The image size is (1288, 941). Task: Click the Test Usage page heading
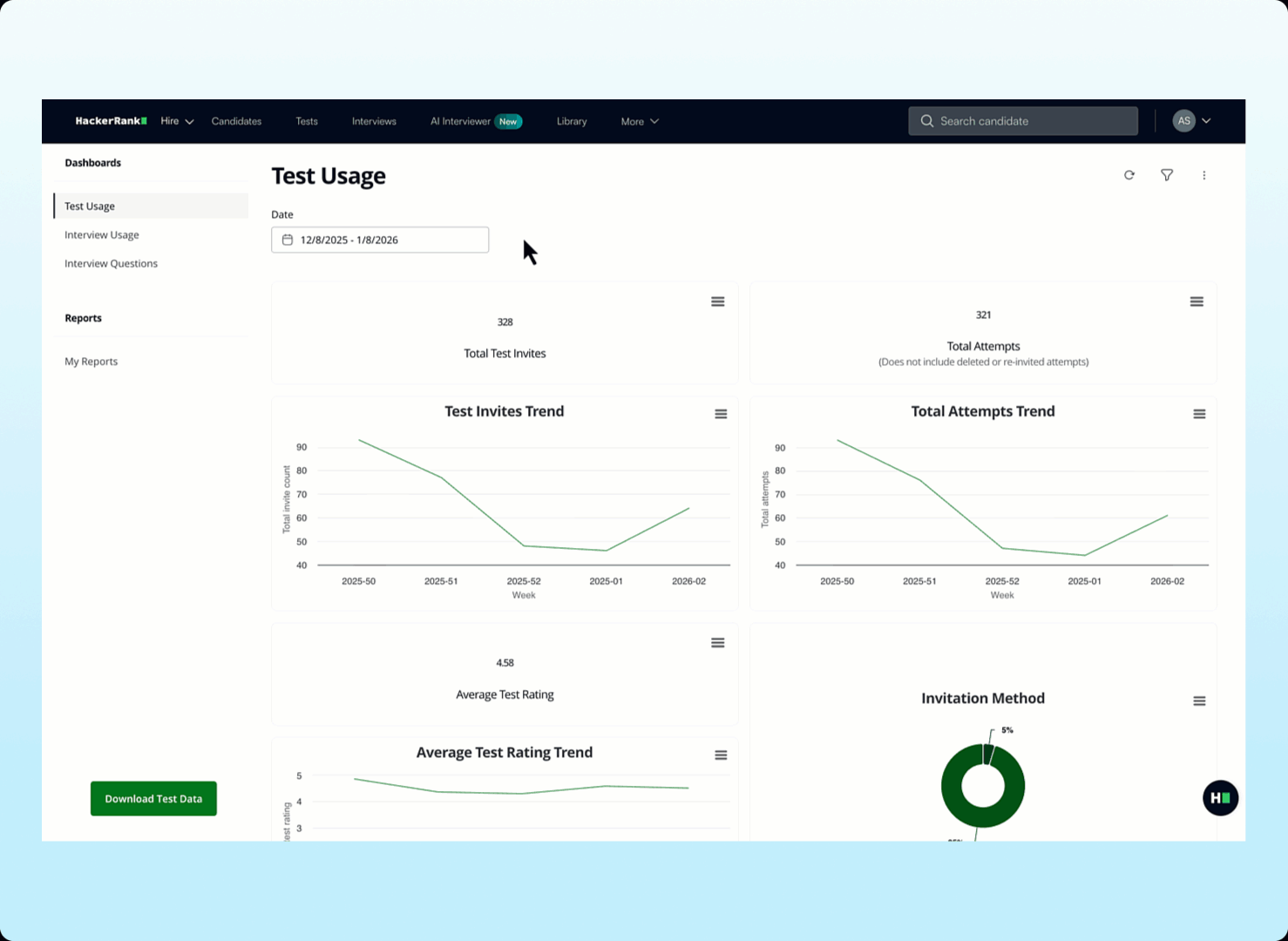tap(329, 176)
